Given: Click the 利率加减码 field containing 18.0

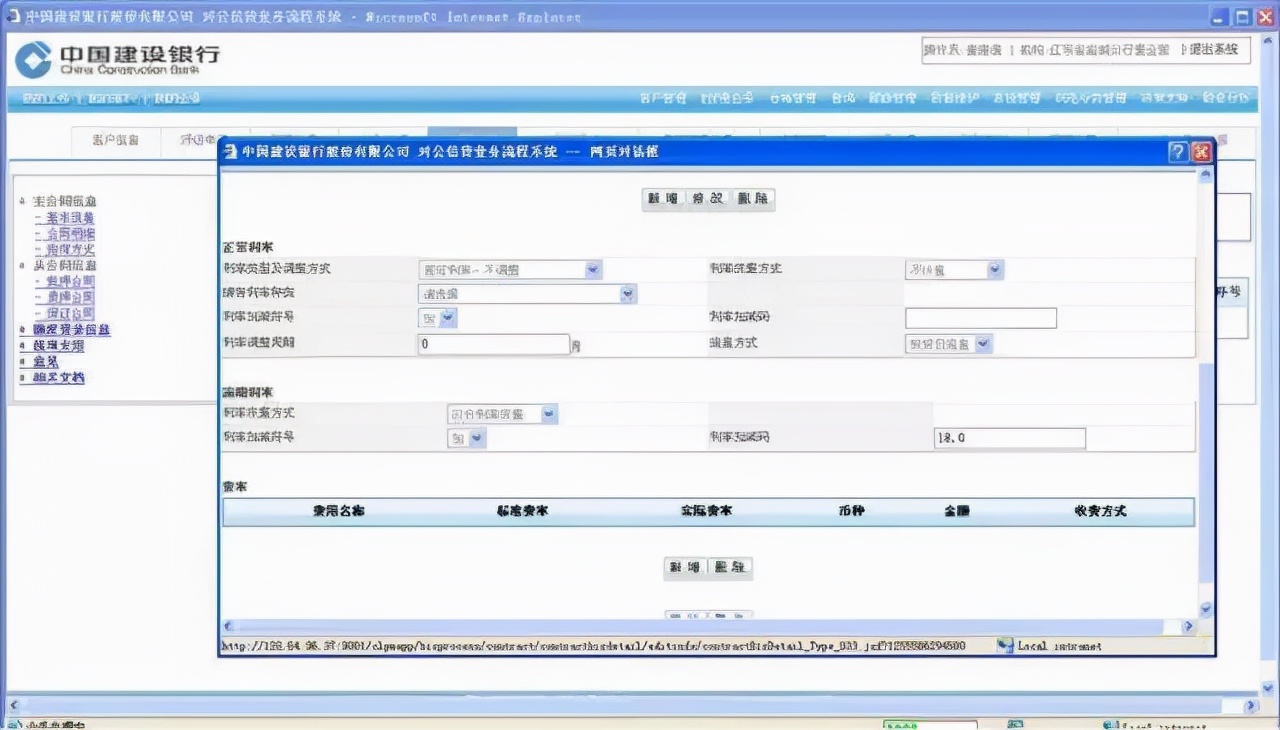Looking at the screenshot, I should pos(1009,438).
